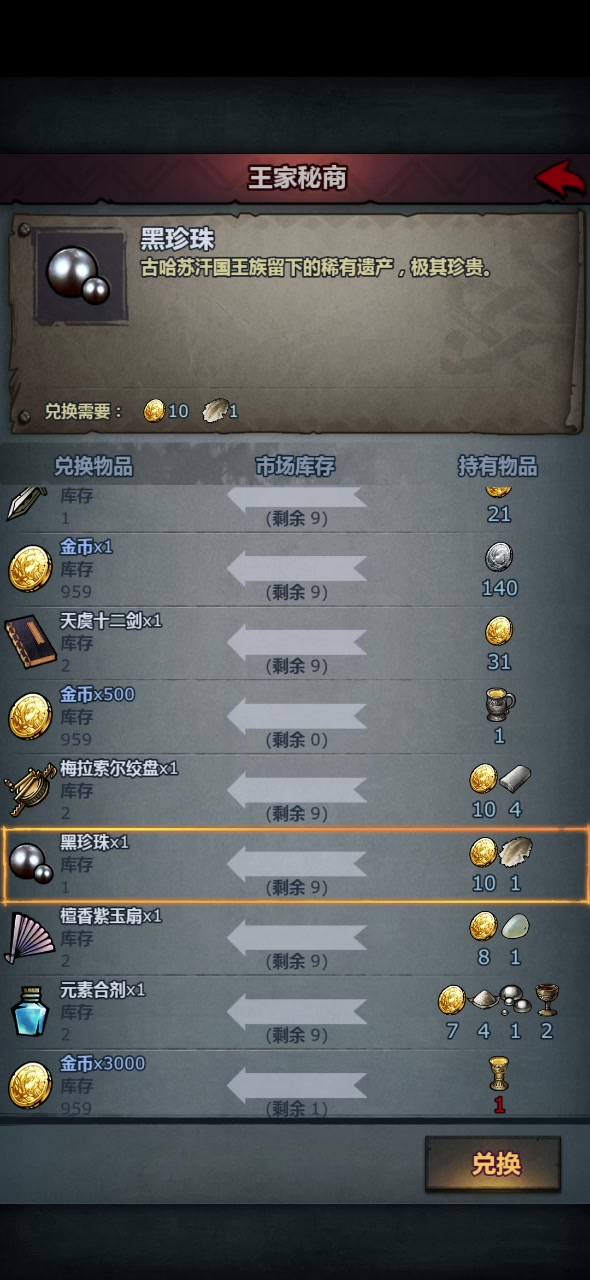Click the 市场库存 column header
This screenshot has width=590, height=1280.
(x=295, y=467)
